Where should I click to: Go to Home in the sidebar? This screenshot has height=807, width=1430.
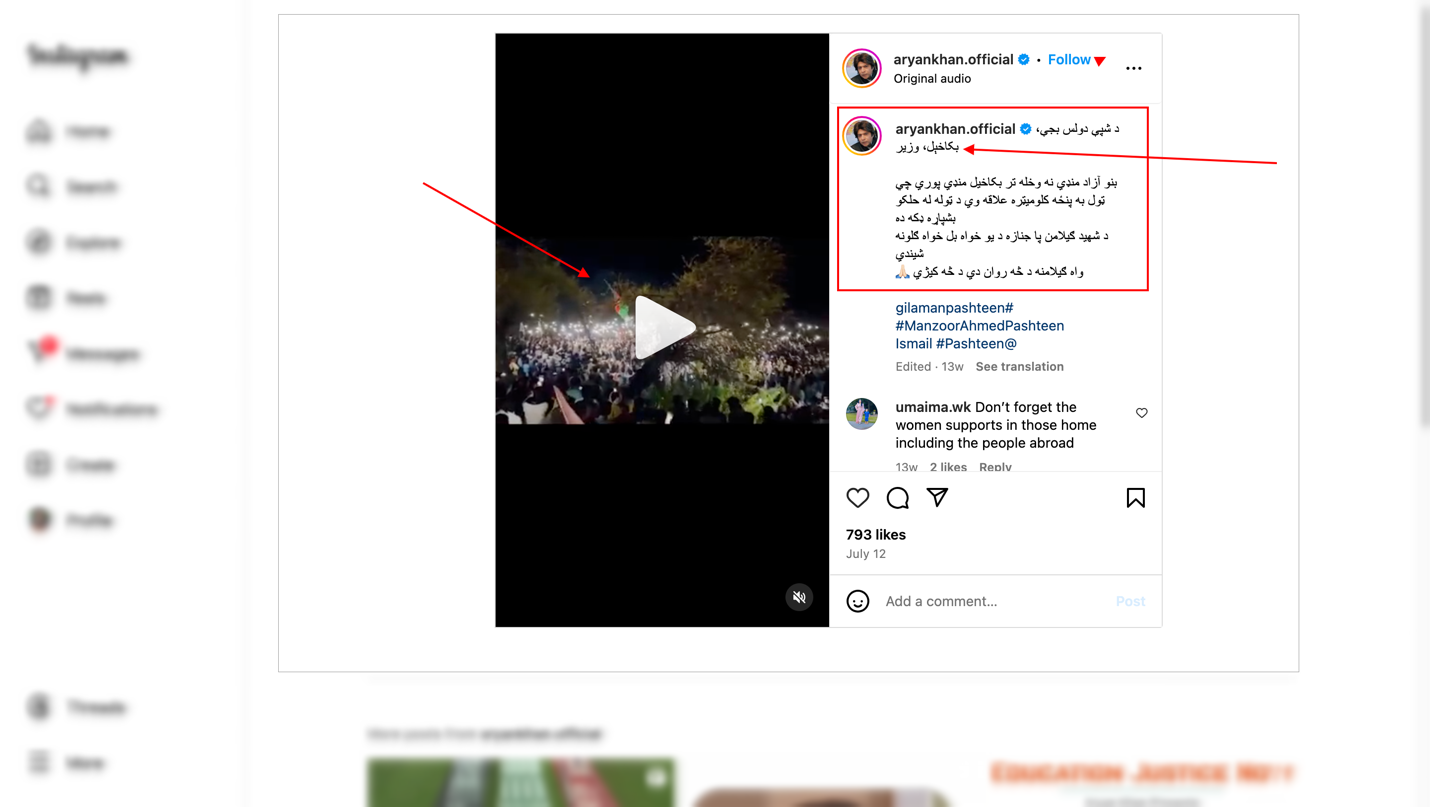(x=68, y=131)
